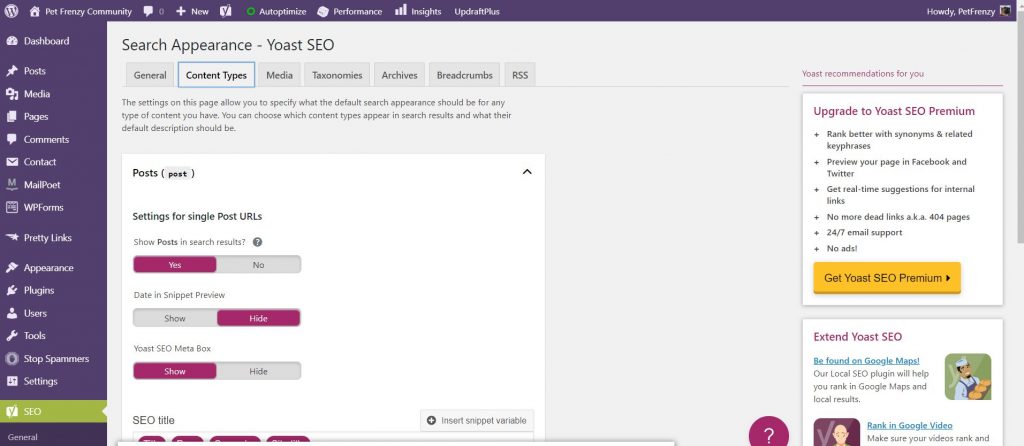
Task: Click the Posts pin icon
Action: 12,71
